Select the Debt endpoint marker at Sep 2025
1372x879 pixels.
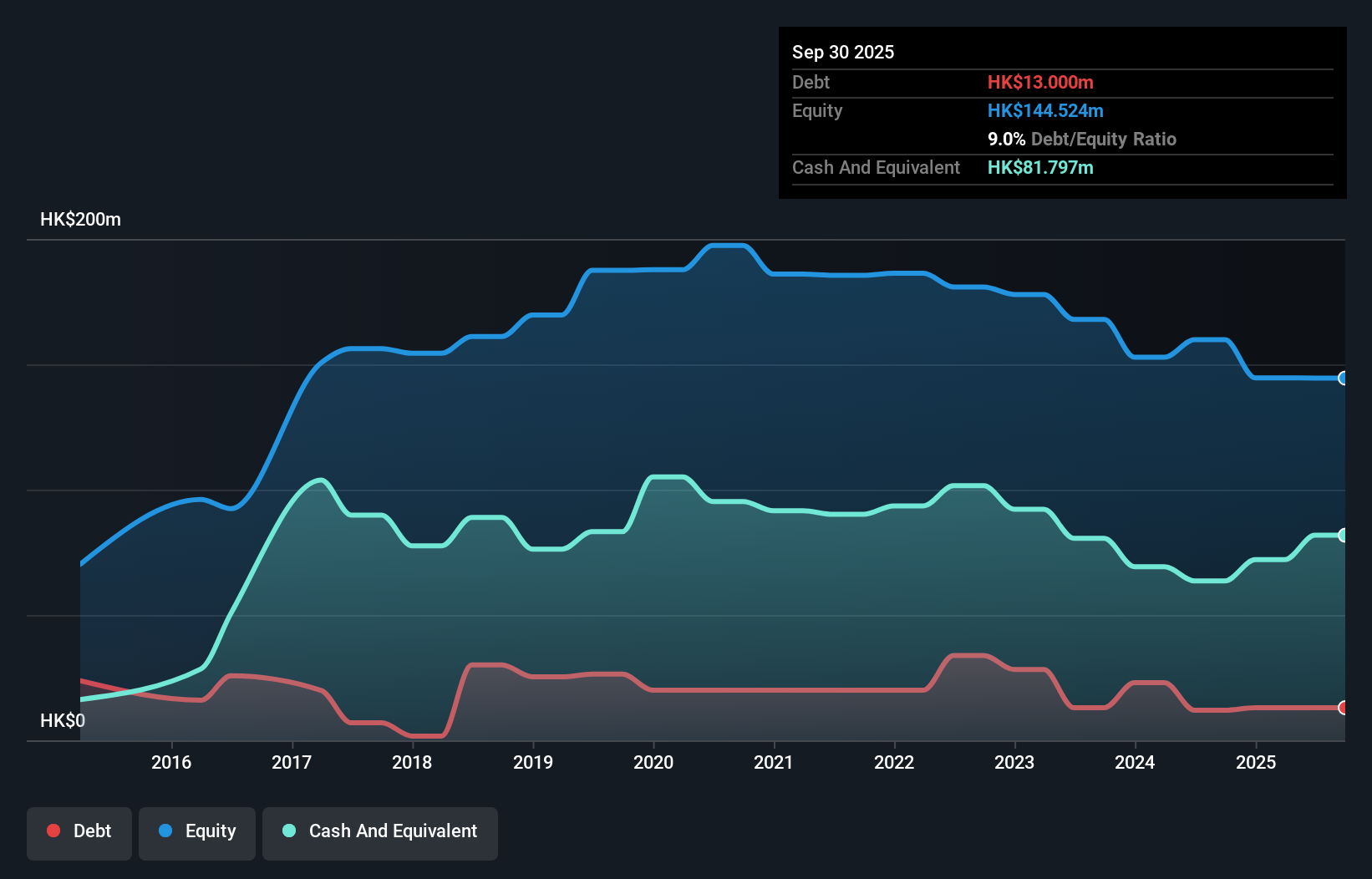pos(1344,708)
